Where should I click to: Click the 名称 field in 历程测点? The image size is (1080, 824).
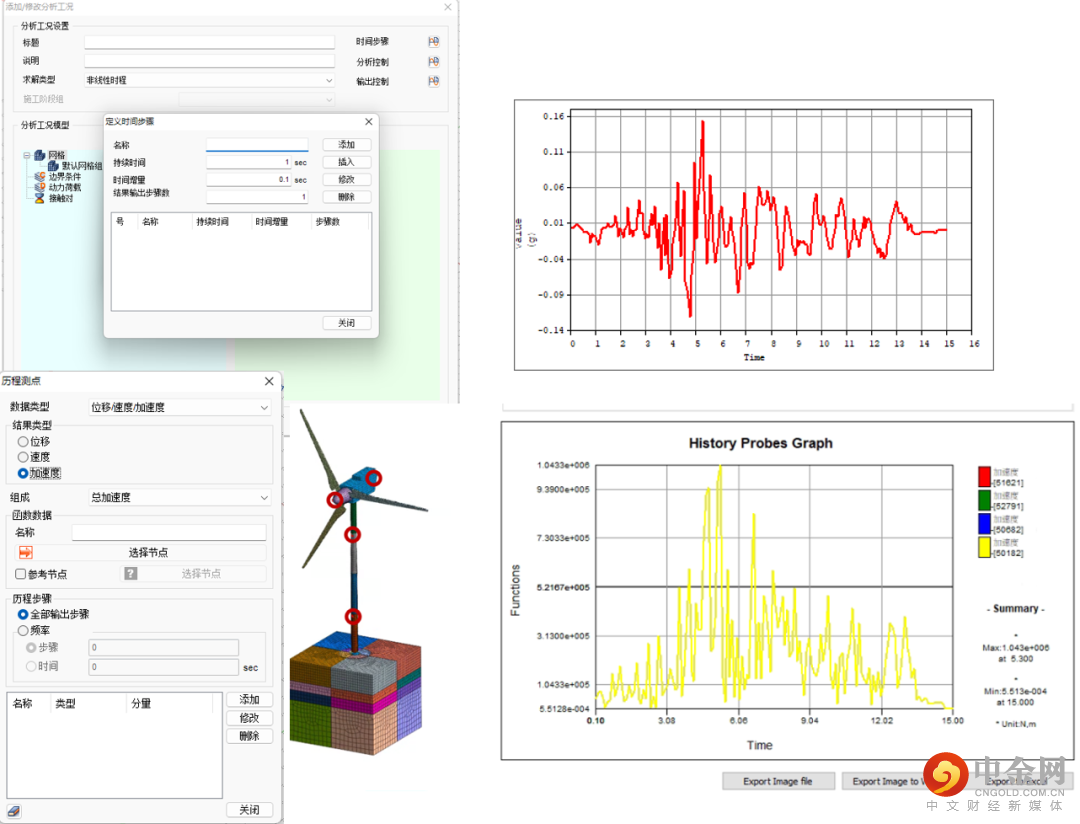click(169, 533)
